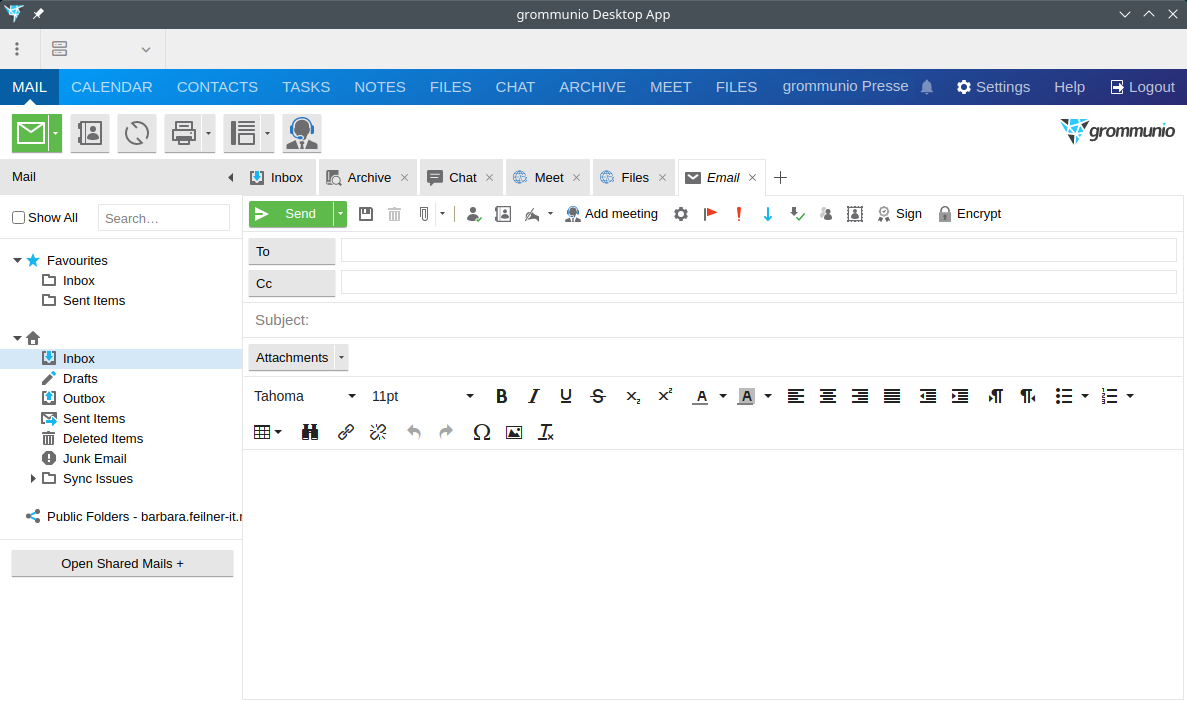
Task: Click the Cc recipients button
Action: pos(292,283)
